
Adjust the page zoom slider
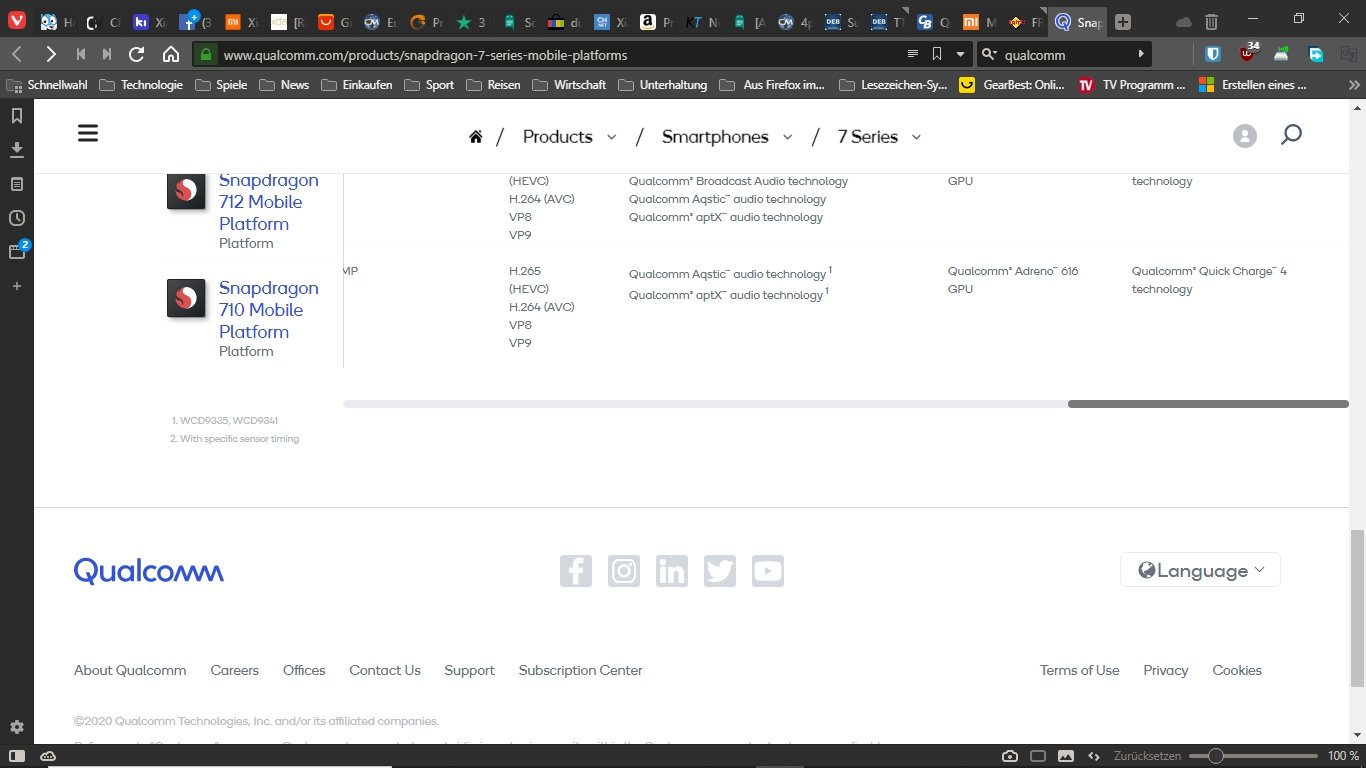tap(1253, 756)
